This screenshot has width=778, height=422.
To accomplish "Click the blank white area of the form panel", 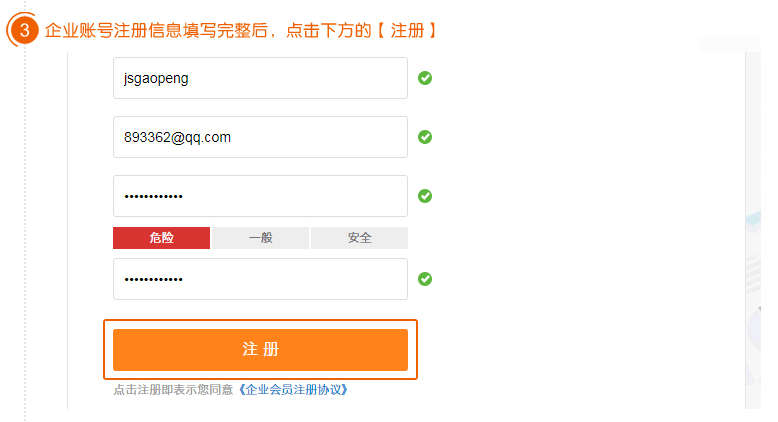I will (585, 223).
